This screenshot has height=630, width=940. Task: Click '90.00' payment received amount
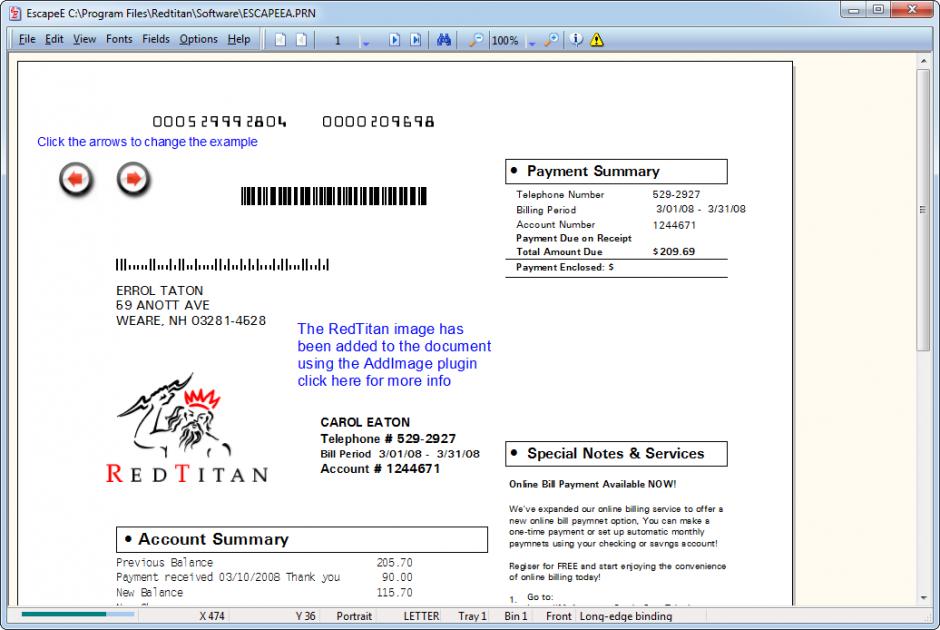point(397,577)
